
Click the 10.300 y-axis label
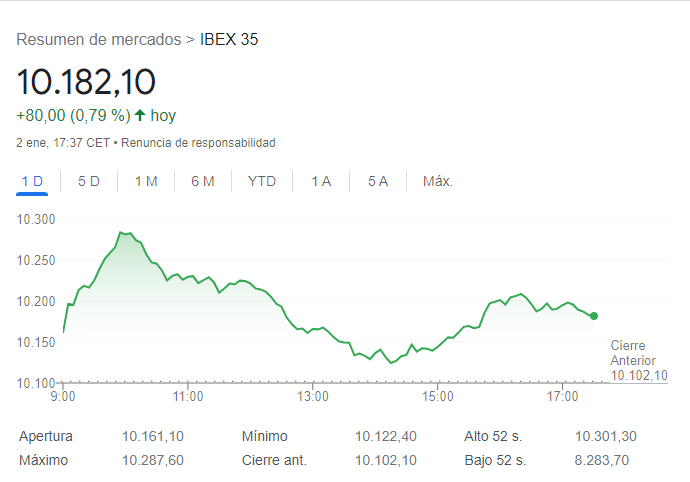coord(36,219)
